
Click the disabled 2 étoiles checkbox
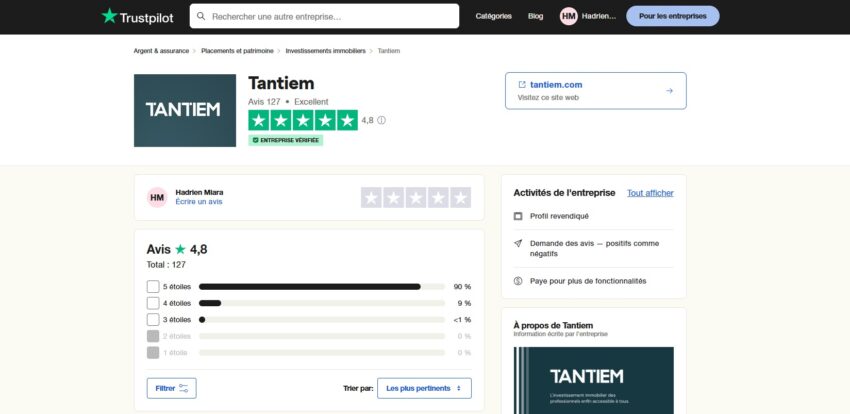click(153, 336)
